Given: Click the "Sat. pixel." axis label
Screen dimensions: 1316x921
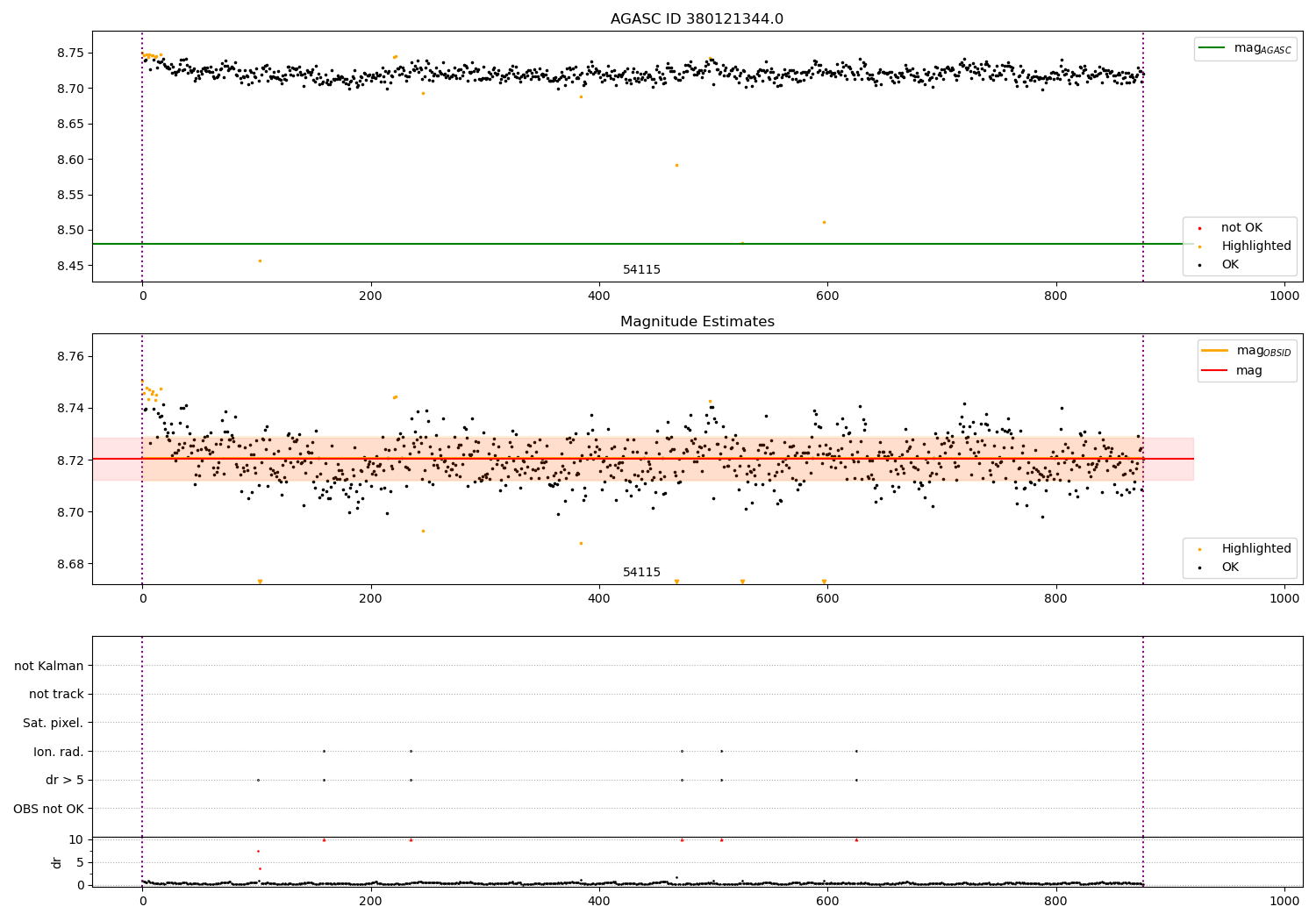Looking at the screenshot, I should click(54, 723).
